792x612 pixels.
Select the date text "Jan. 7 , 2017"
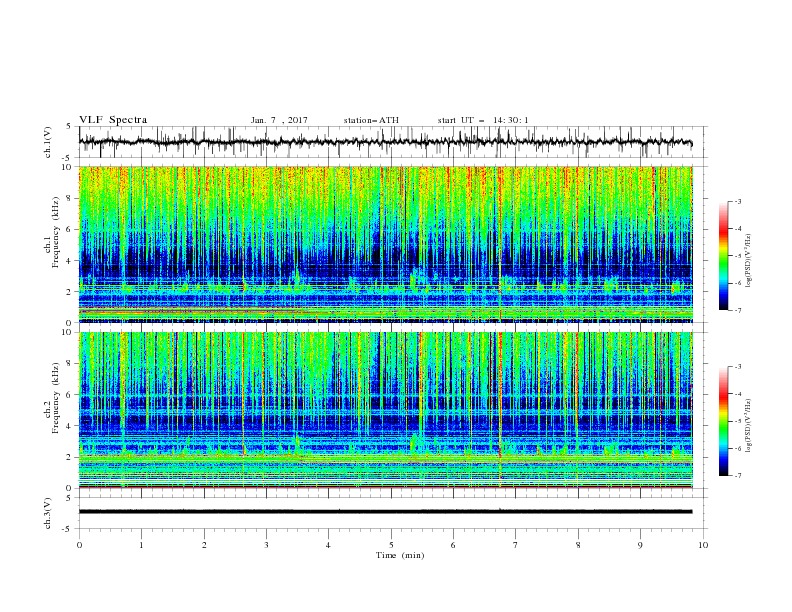279,120
